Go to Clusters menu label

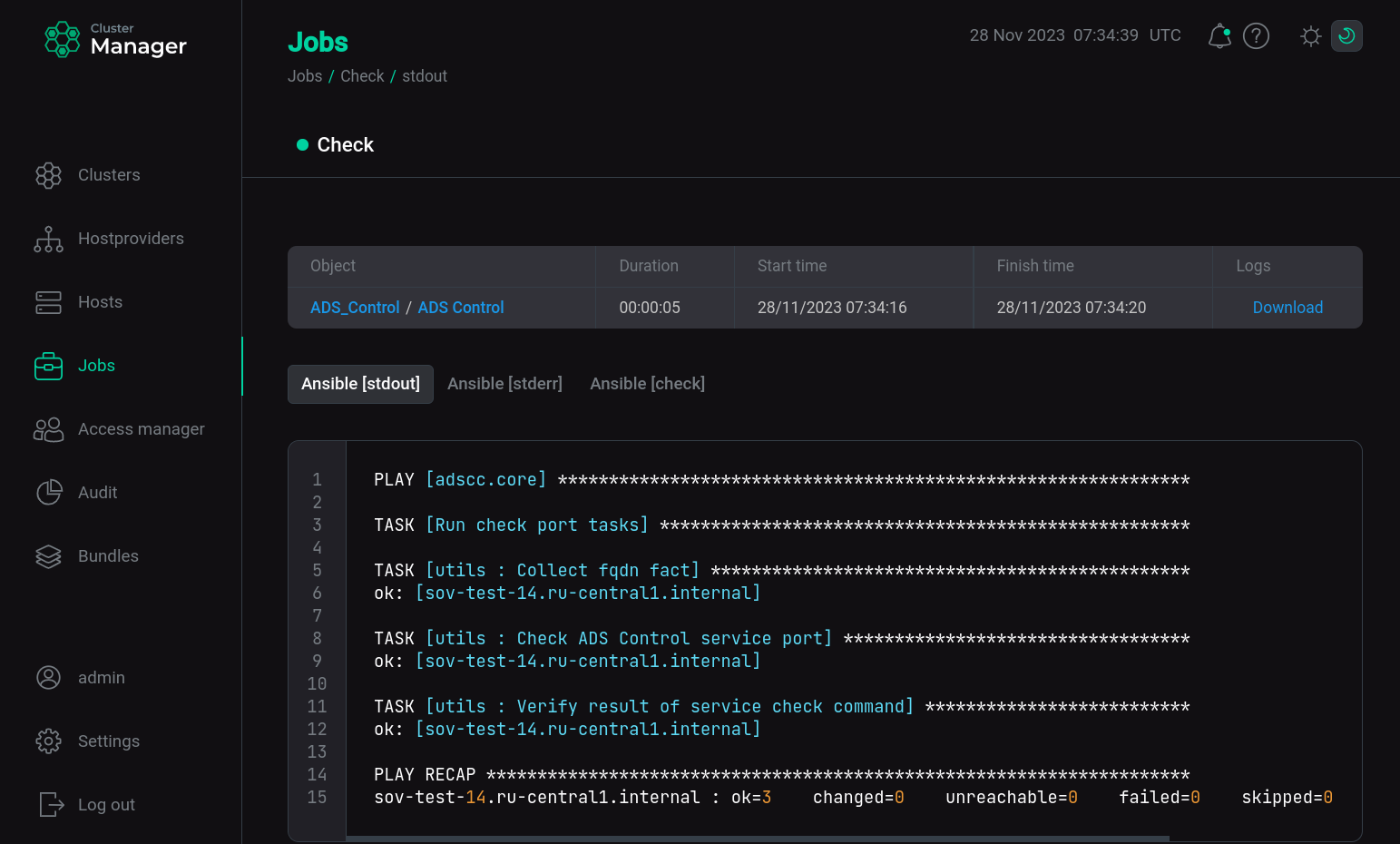(109, 175)
